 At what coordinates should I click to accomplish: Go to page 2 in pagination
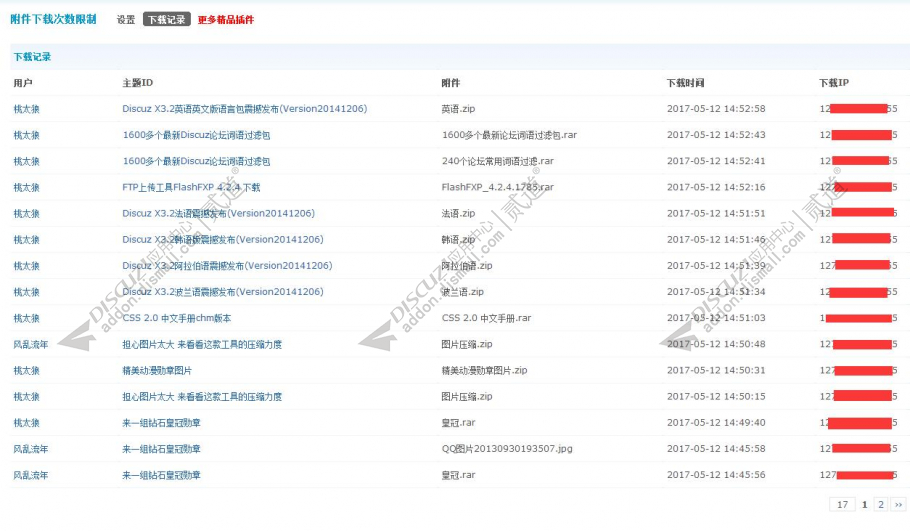(881, 504)
